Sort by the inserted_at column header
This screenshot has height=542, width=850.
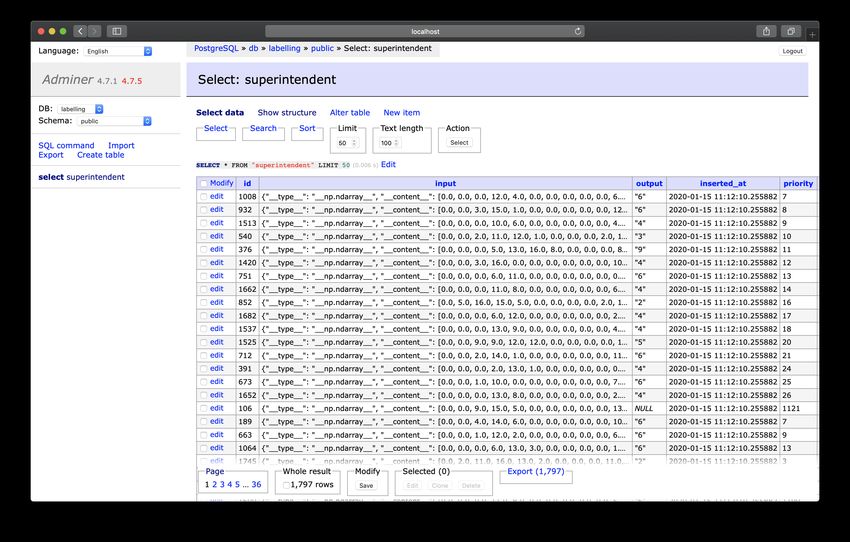pos(723,184)
